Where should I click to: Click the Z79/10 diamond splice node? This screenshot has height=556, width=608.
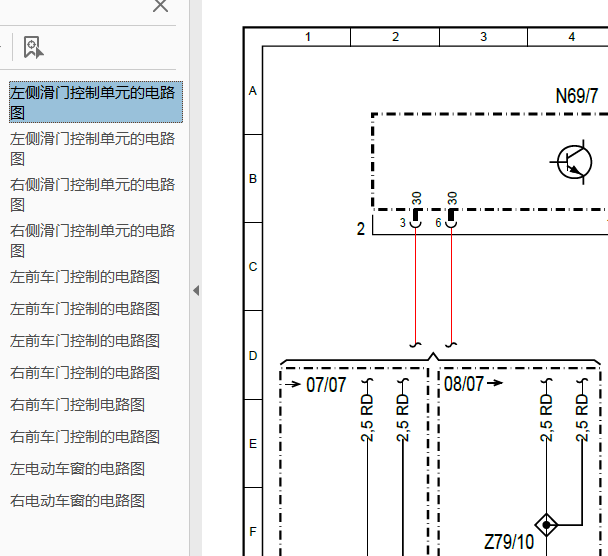(x=546, y=525)
